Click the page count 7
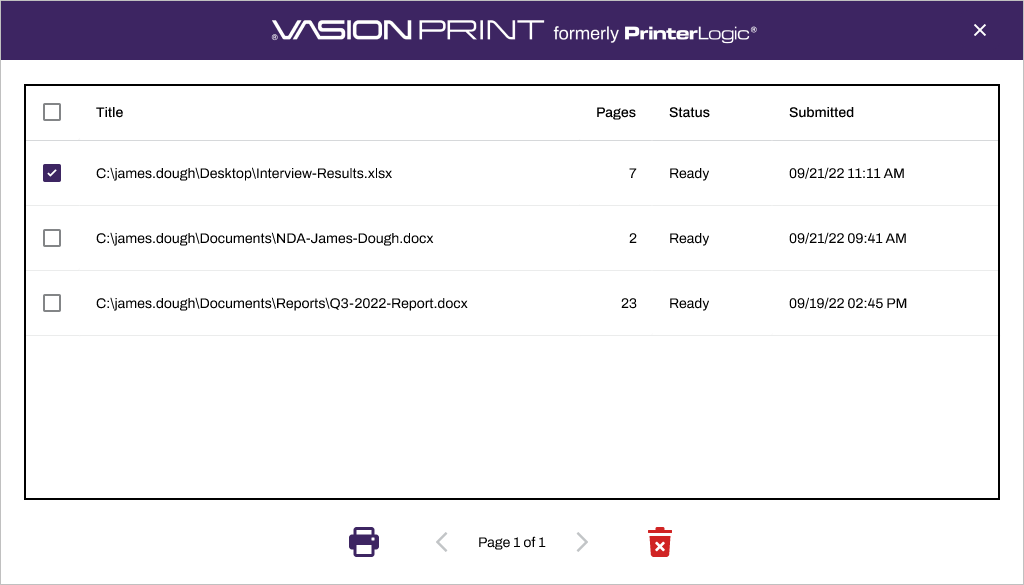Viewport: 1024px width, 585px height. [632, 174]
